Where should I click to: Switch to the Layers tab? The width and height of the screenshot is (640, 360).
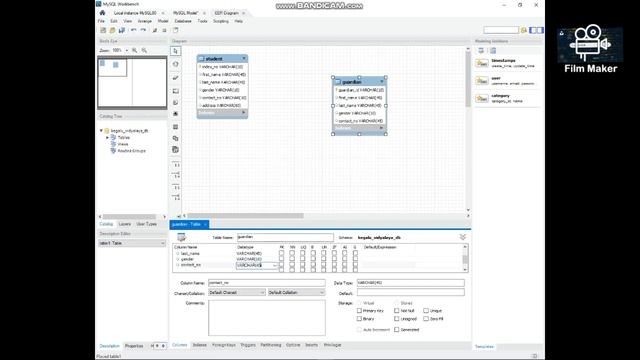(124, 224)
